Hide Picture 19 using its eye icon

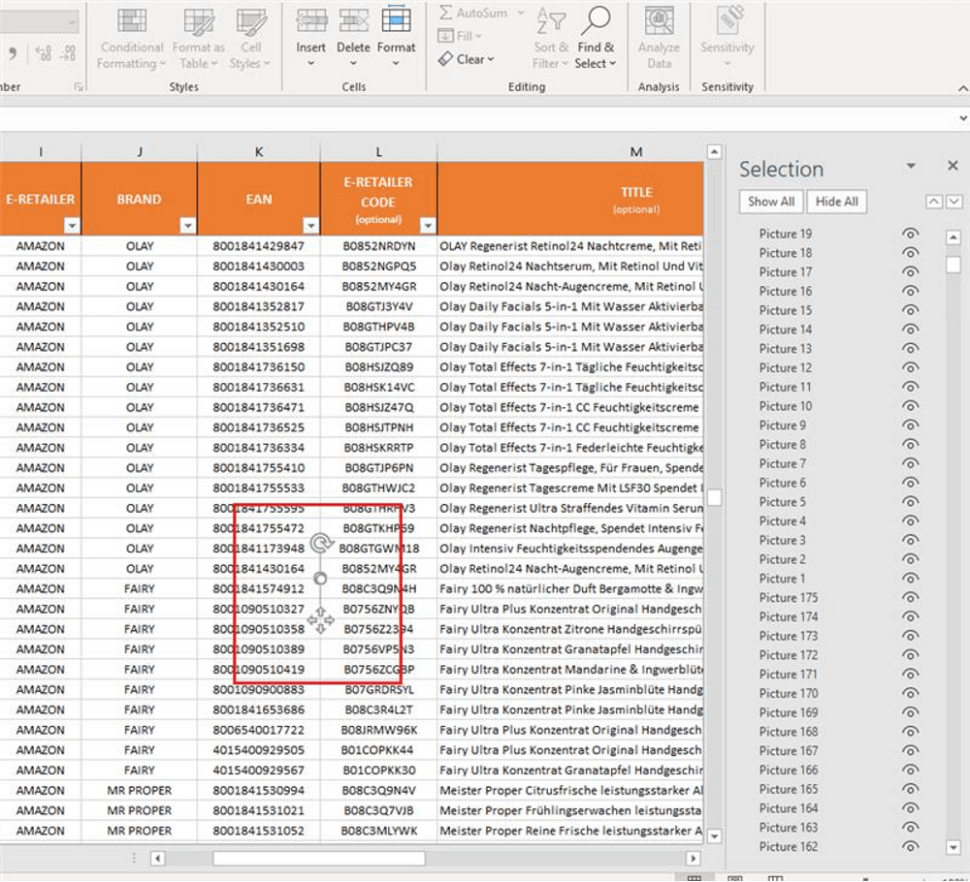pos(910,233)
